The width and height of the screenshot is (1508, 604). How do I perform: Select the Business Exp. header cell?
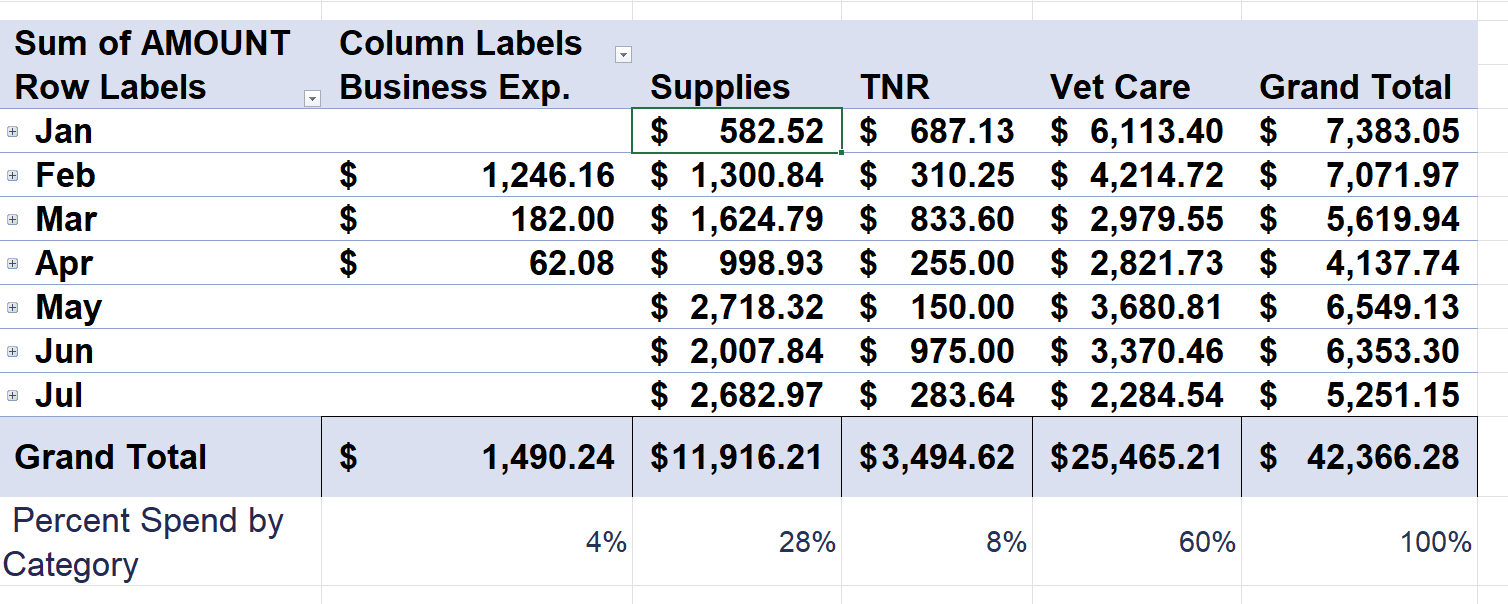tap(455, 87)
